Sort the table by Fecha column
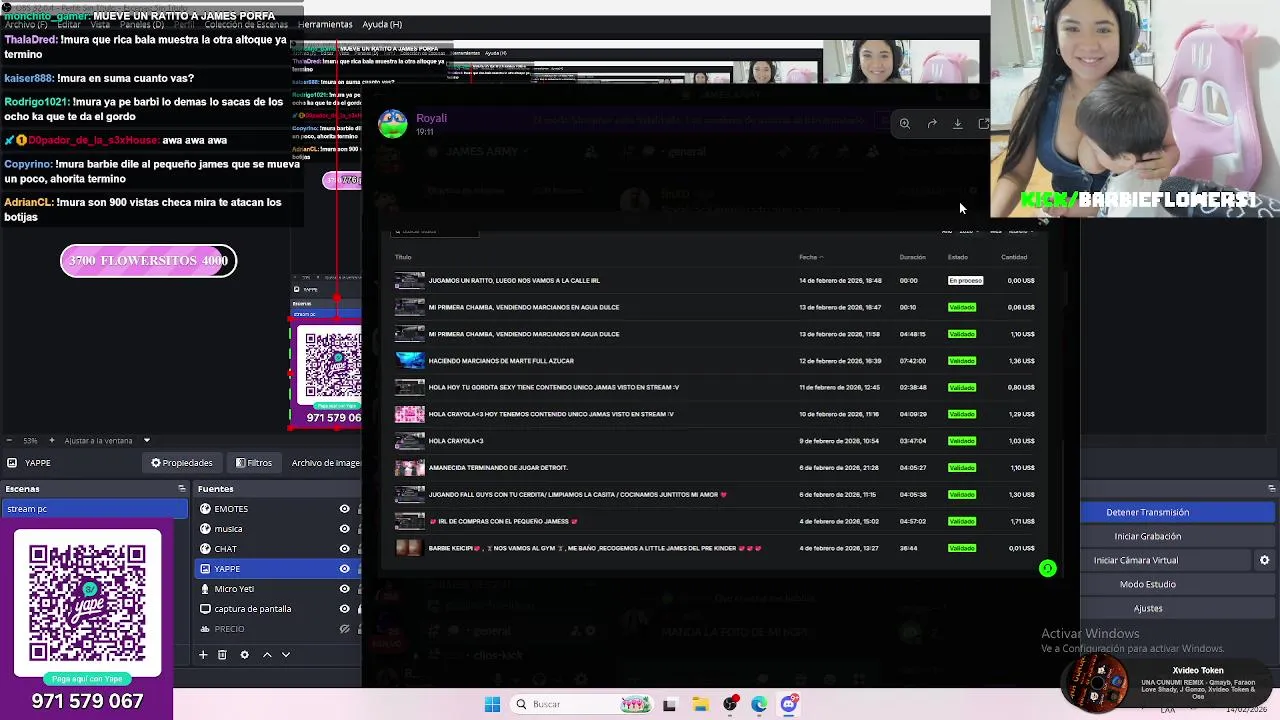This screenshot has width=1280, height=720. tap(810, 257)
